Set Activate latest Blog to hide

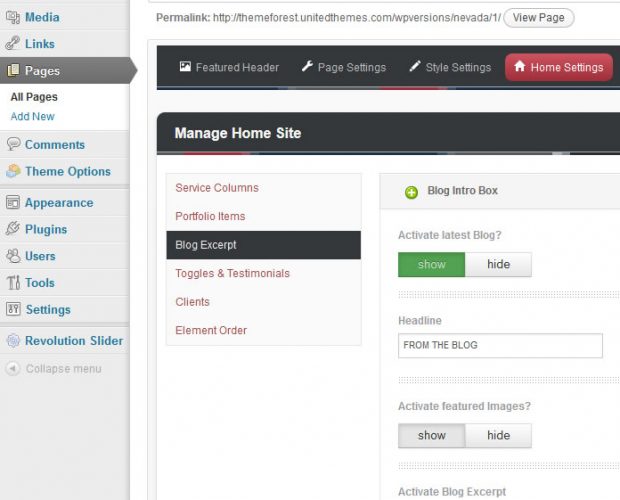498,265
